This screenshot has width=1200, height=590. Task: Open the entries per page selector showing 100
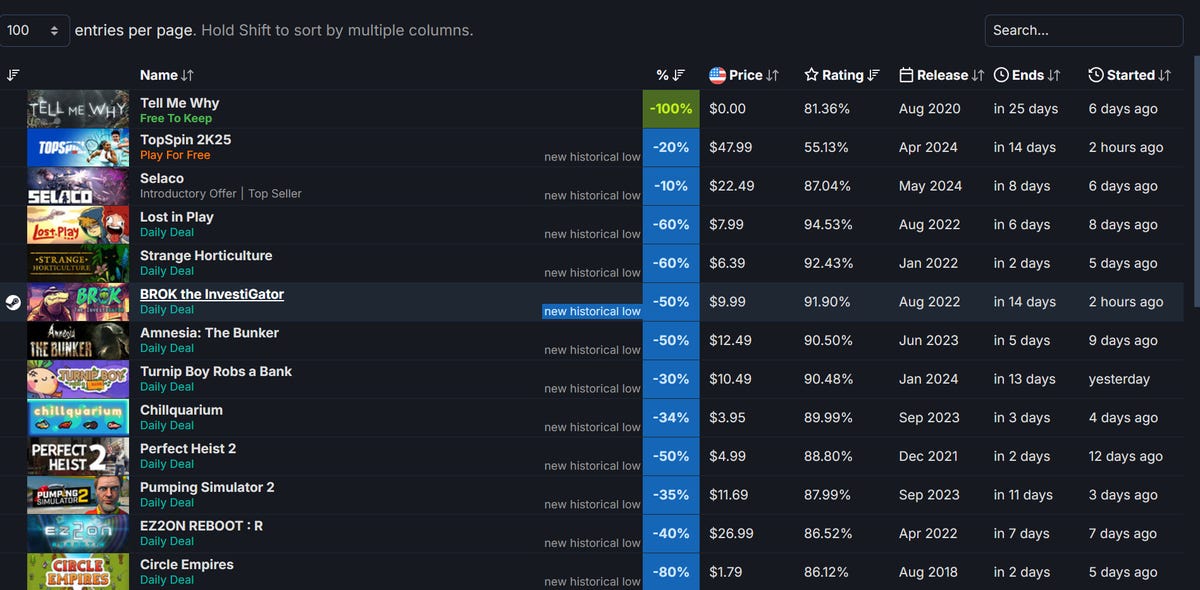[35, 30]
